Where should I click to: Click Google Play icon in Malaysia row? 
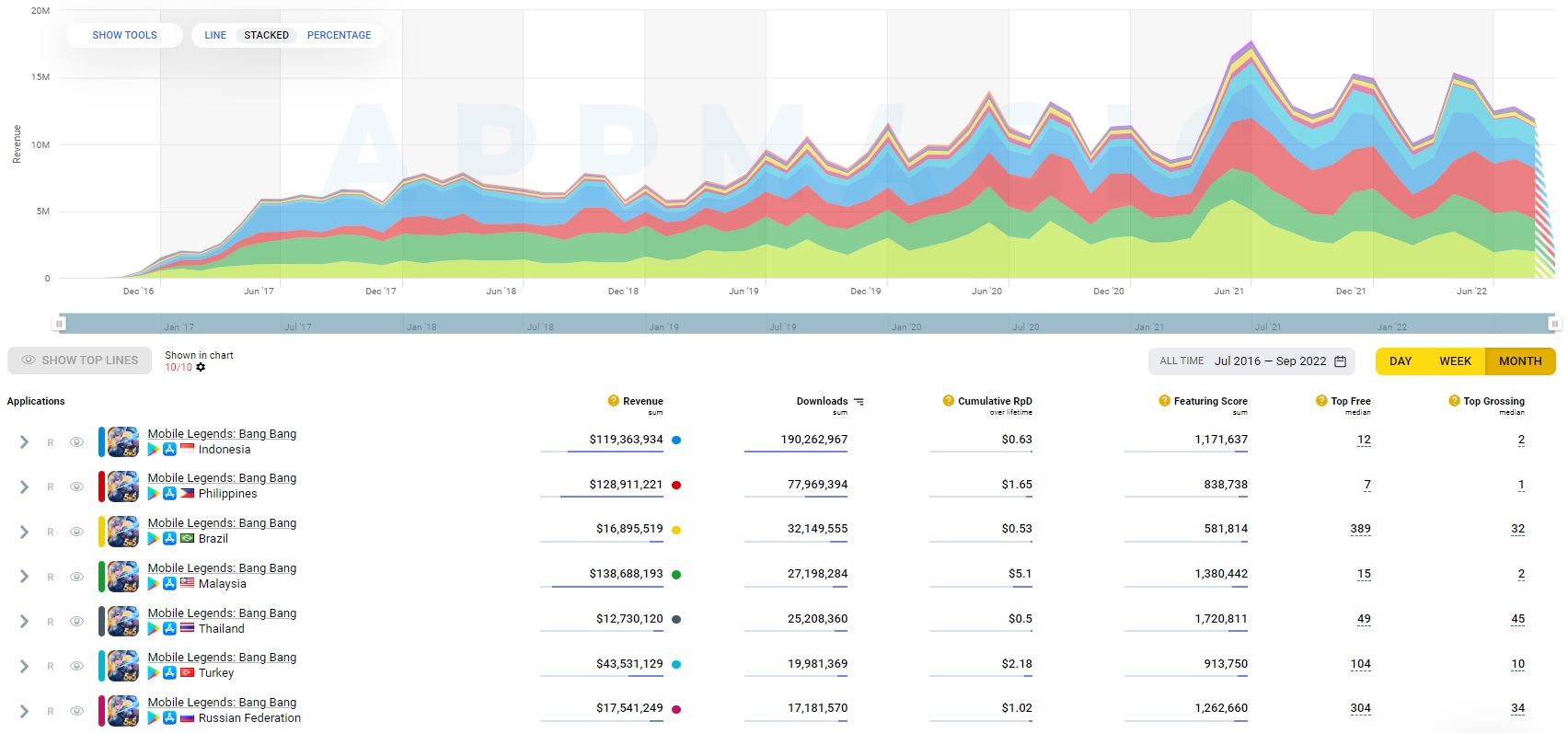tap(154, 584)
